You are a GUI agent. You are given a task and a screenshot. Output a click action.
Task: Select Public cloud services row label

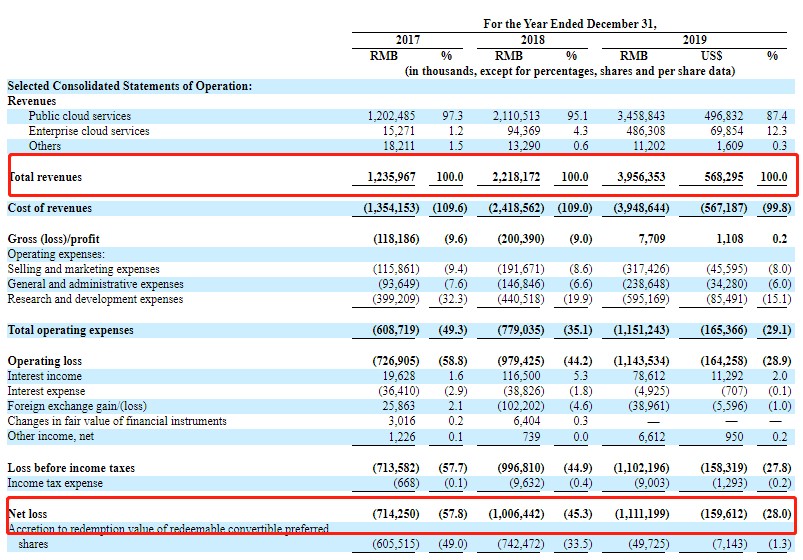79,116
